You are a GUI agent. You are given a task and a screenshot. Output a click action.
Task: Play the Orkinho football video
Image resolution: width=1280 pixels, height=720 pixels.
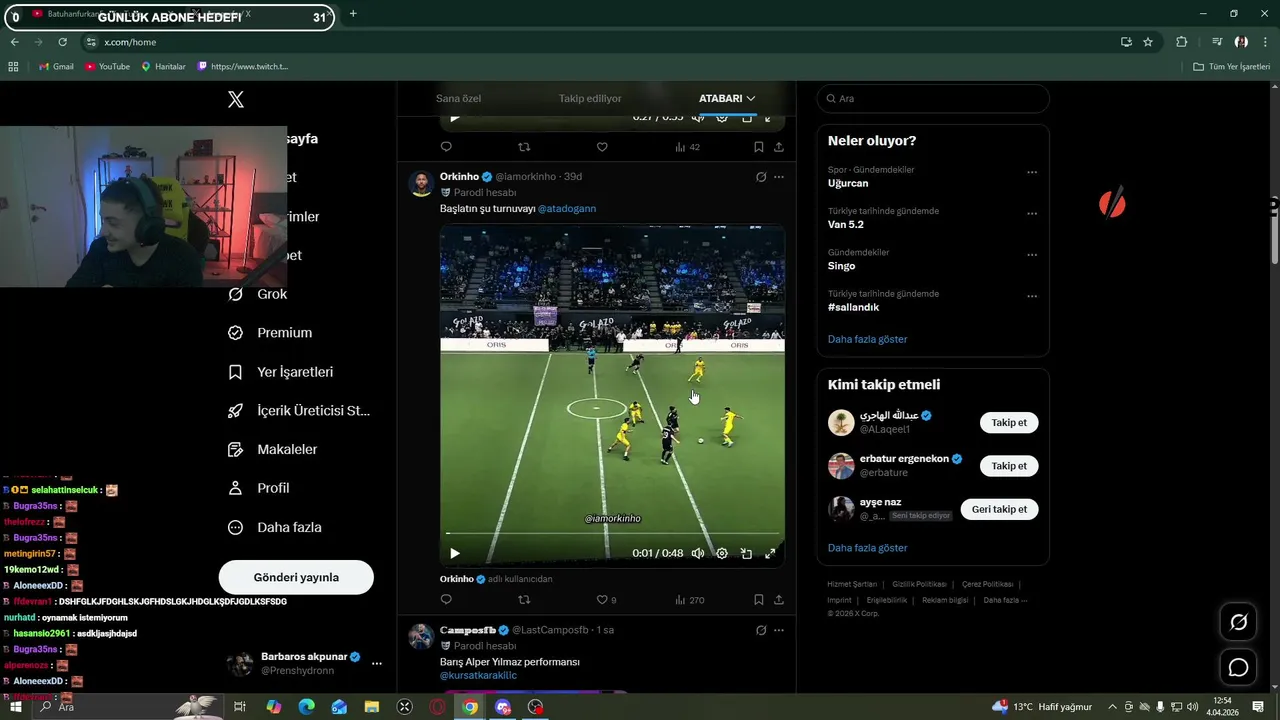tap(455, 553)
